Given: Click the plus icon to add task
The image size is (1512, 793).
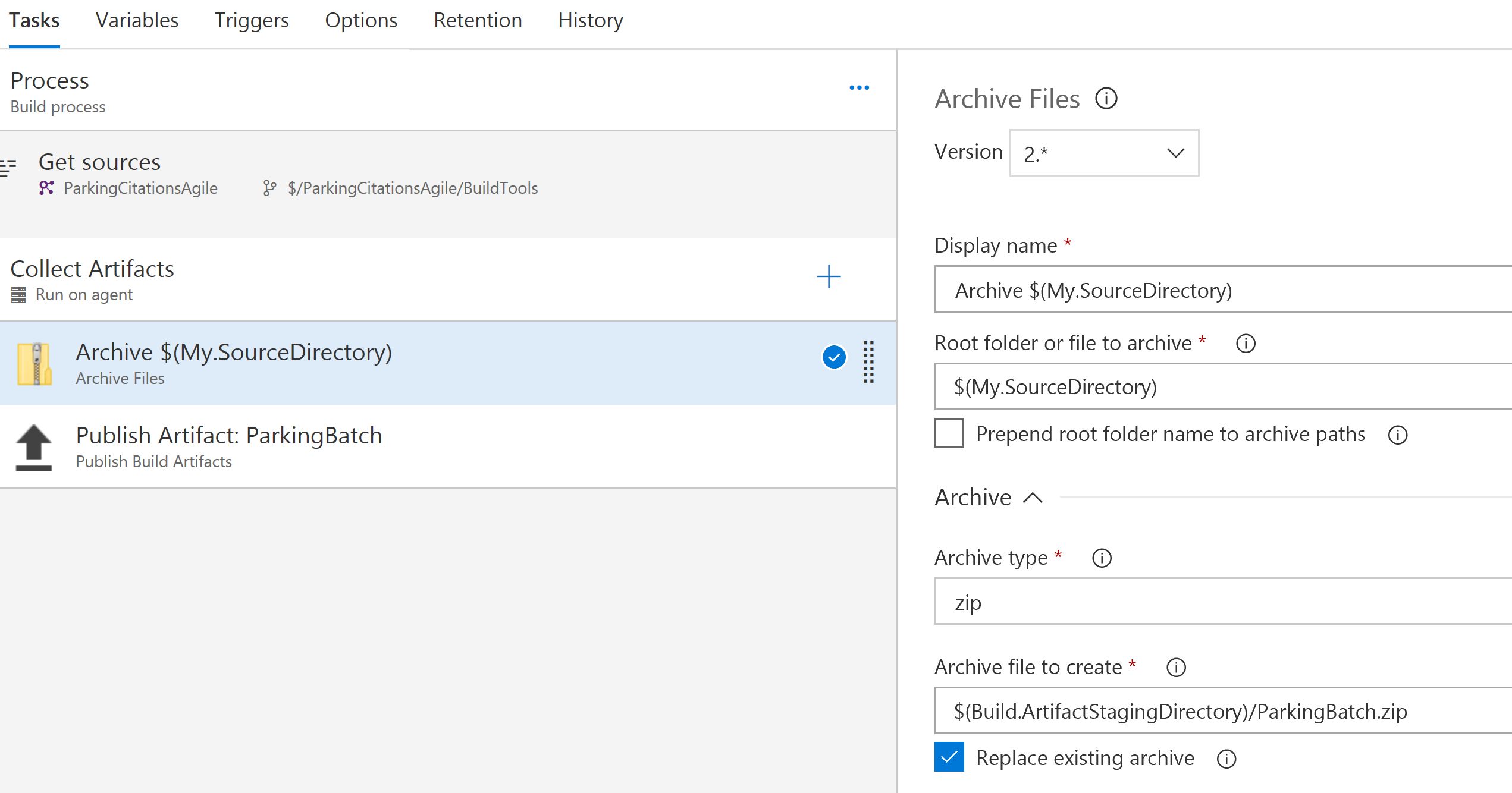Looking at the screenshot, I should (828, 277).
